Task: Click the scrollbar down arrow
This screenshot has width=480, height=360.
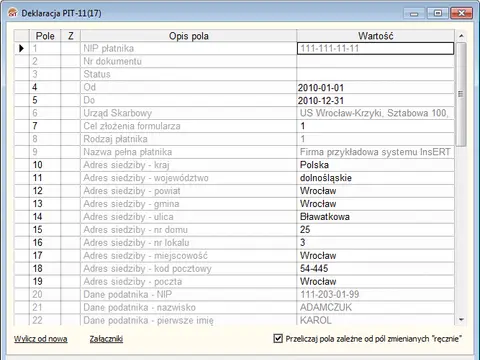Action: coord(461,320)
